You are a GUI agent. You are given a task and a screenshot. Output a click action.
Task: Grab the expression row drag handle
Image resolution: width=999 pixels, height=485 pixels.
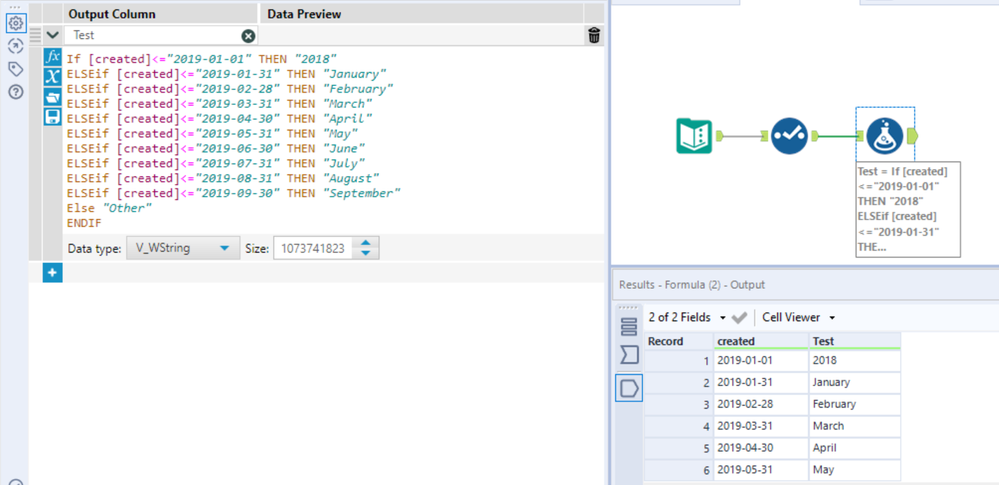point(36,36)
